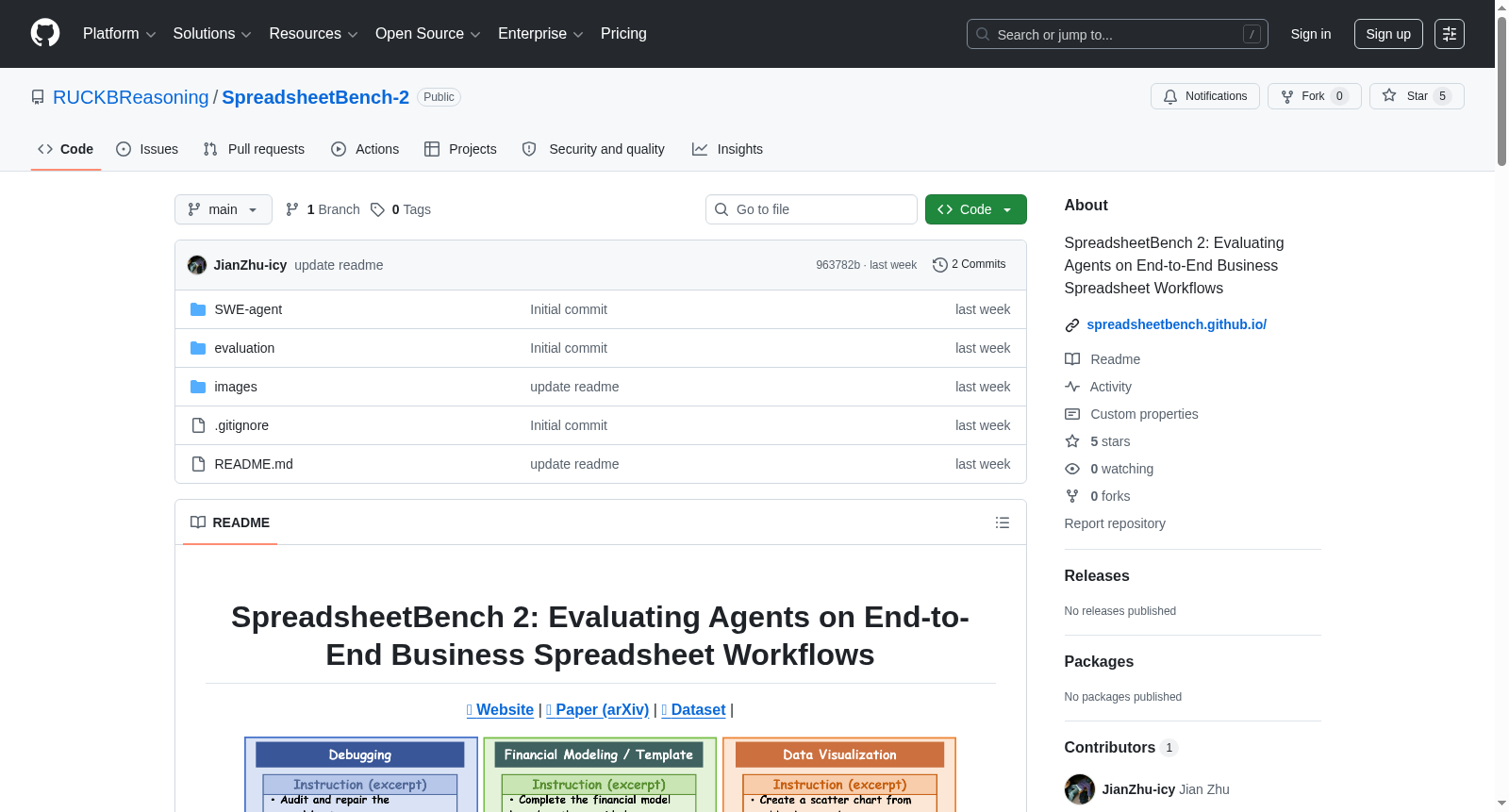Image resolution: width=1509 pixels, height=812 pixels.
Task: Click the commit history clock icon
Action: click(x=939, y=265)
